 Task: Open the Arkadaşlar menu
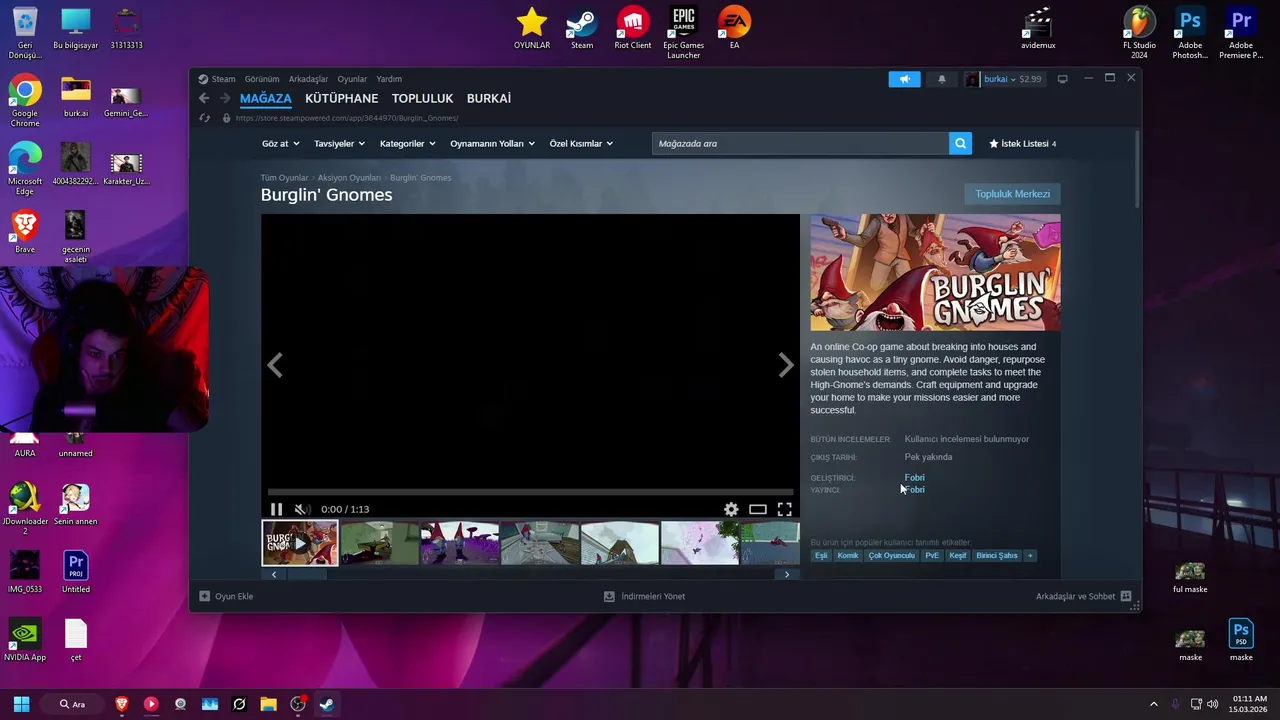[x=308, y=79]
